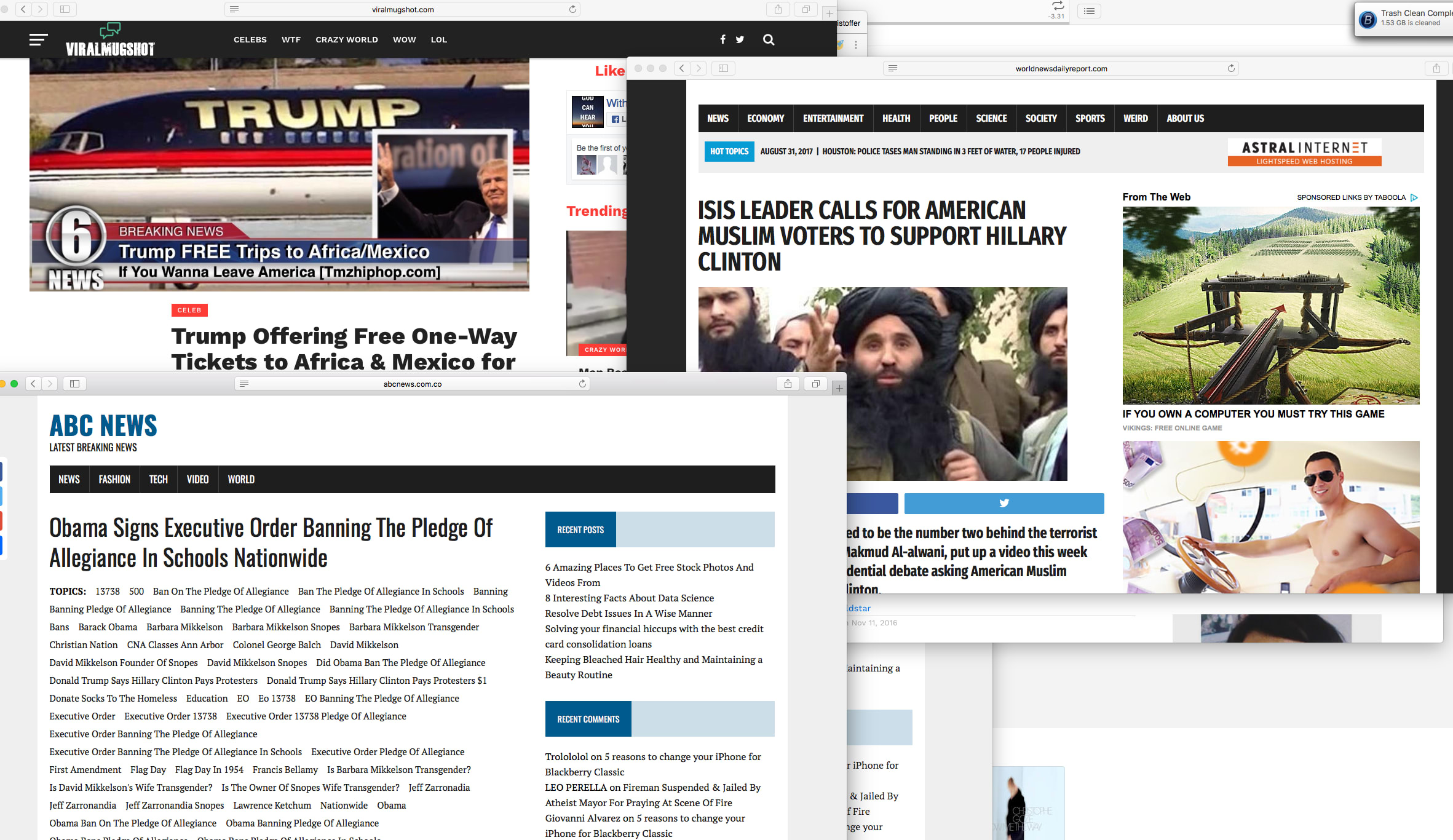Open the FASHION section on ABC News
The width and height of the screenshot is (1453, 840).
(114, 479)
